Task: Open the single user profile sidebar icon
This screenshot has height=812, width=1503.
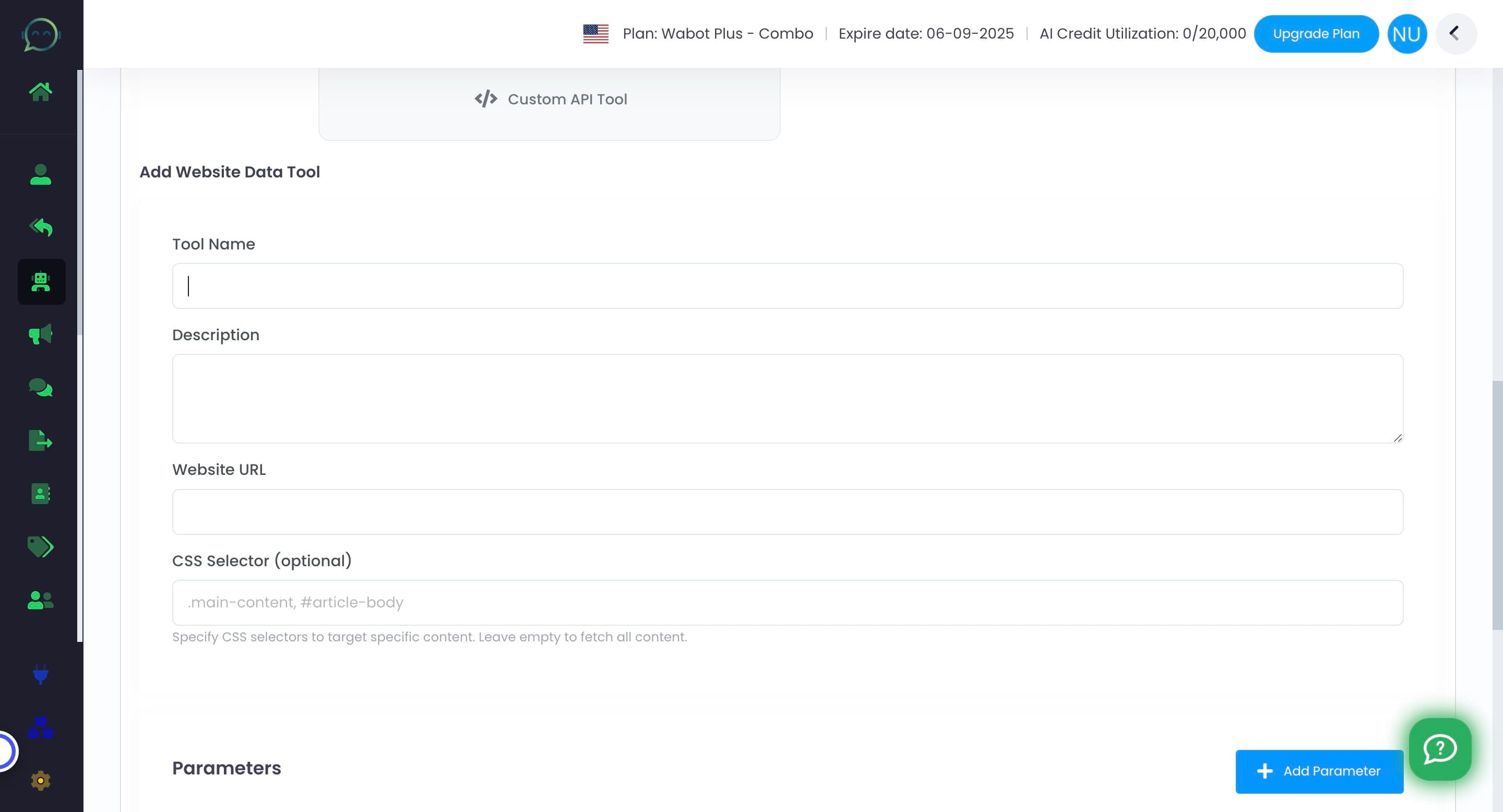Action: pos(40,174)
